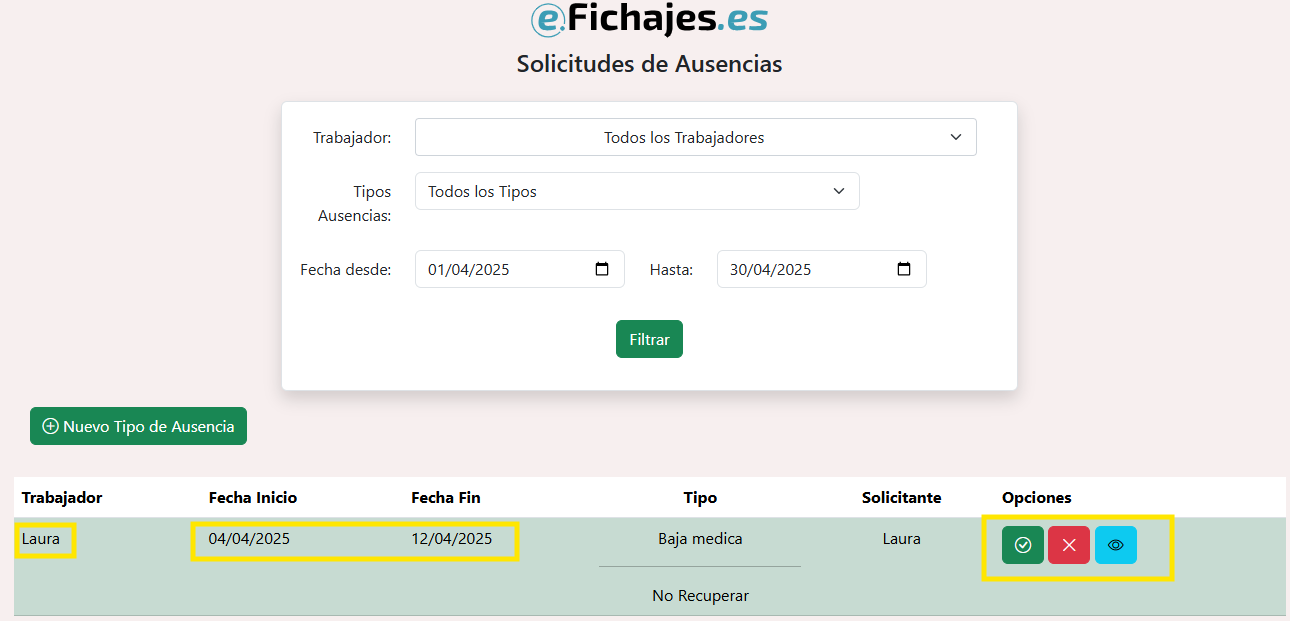The height and width of the screenshot is (621, 1290).
Task: Reject Laura's request with red X icon
Action: [x=1069, y=545]
